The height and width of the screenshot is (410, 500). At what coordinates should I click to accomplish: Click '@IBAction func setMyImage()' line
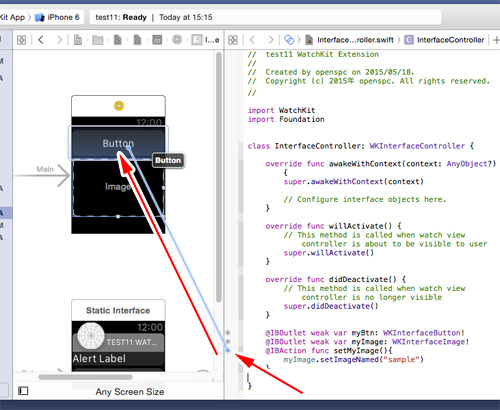tap(329, 351)
